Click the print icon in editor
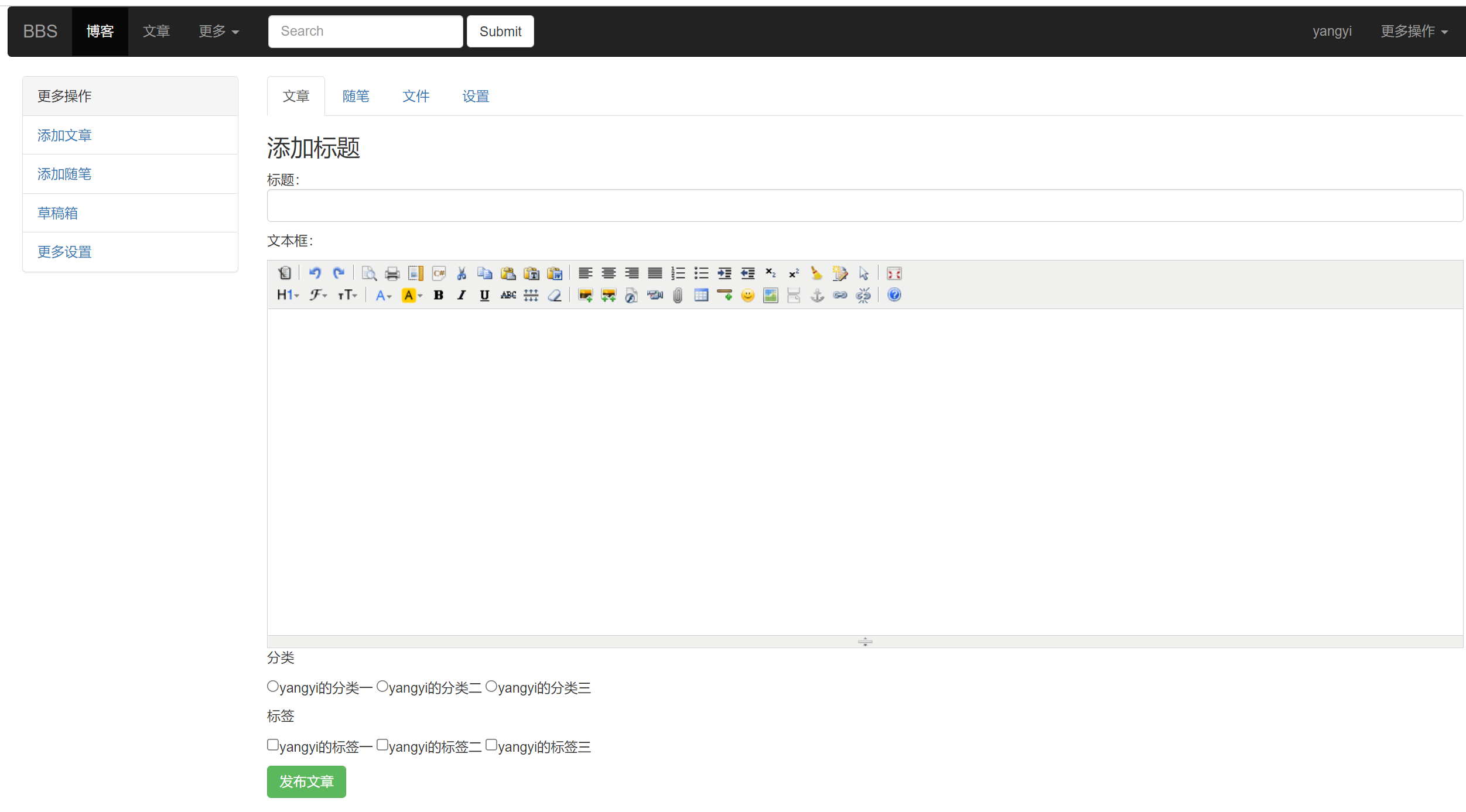The width and height of the screenshot is (1466, 812). 392,273
